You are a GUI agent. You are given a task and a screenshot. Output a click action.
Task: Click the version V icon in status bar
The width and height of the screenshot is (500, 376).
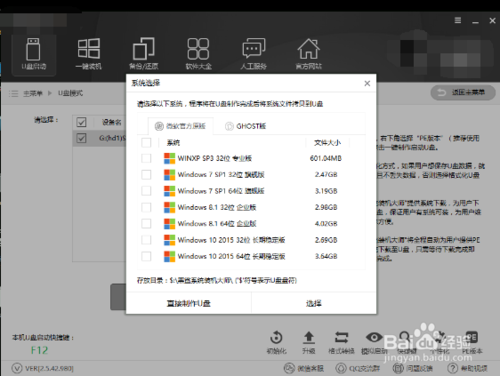coord(17,368)
